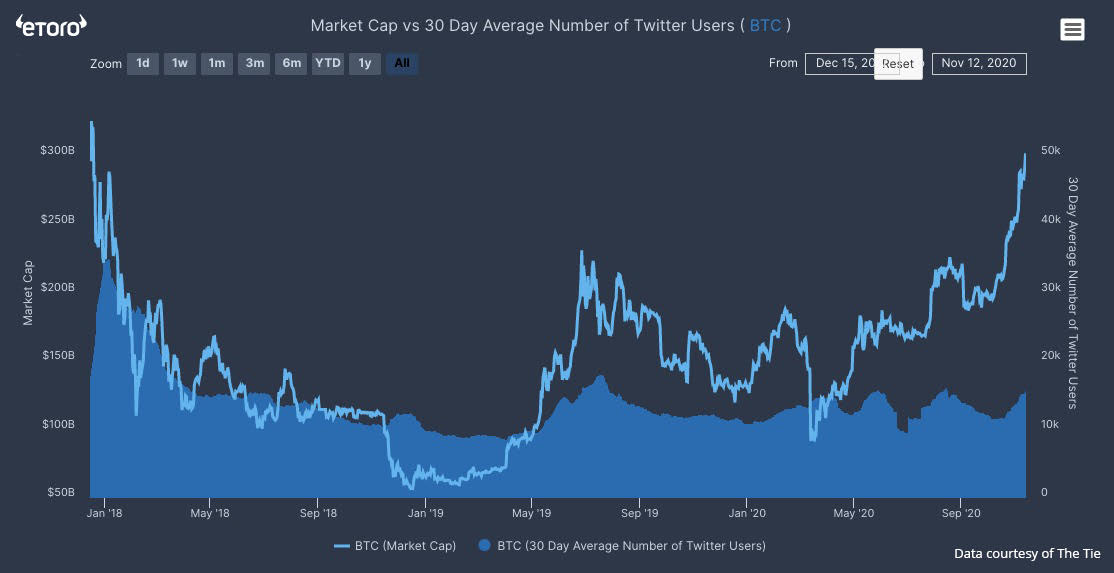This screenshot has width=1114, height=573.
Task: Click the Reset zoom button
Action: click(898, 64)
